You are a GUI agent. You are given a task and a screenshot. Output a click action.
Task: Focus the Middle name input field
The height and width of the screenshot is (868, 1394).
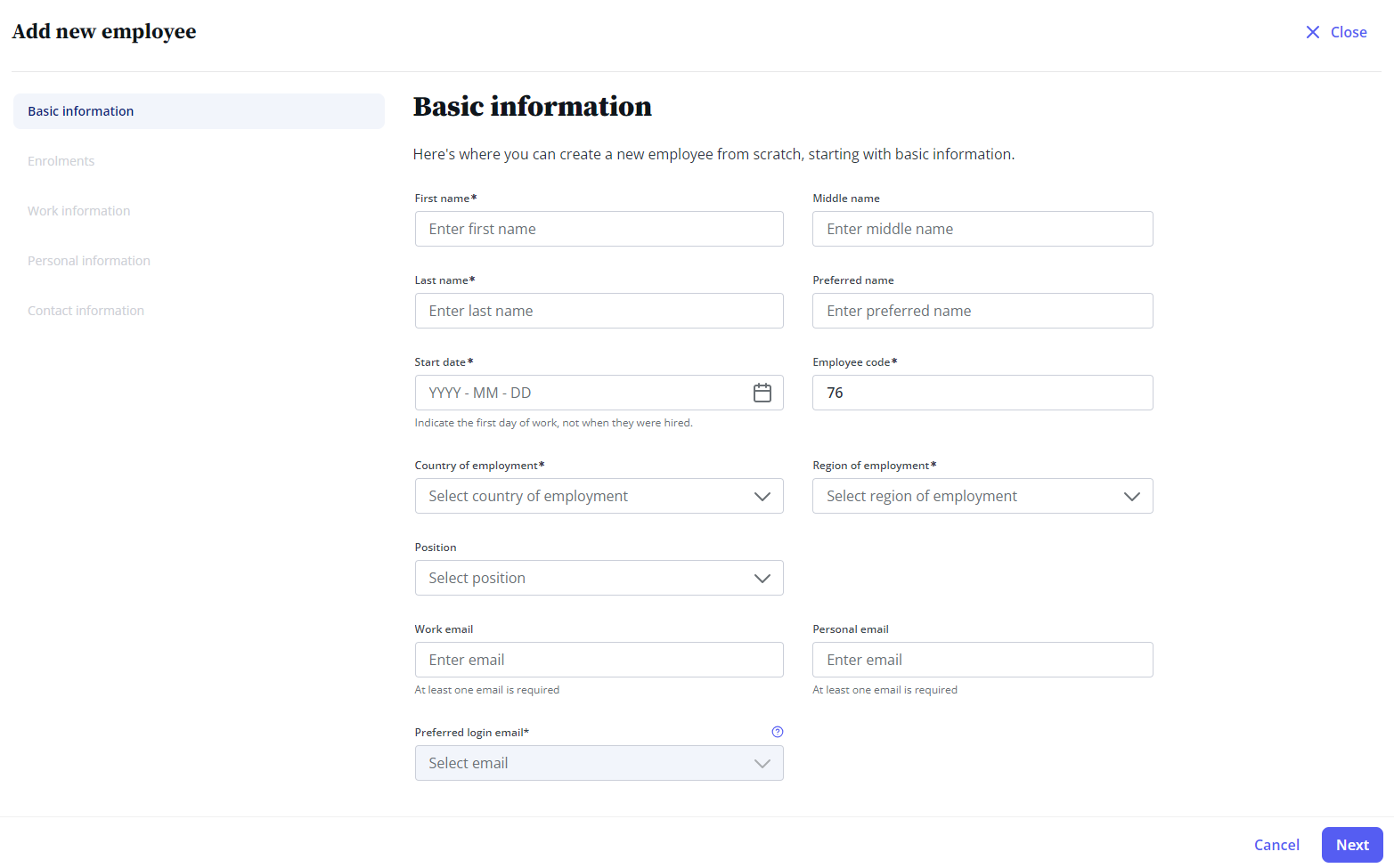tap(982, 229)
